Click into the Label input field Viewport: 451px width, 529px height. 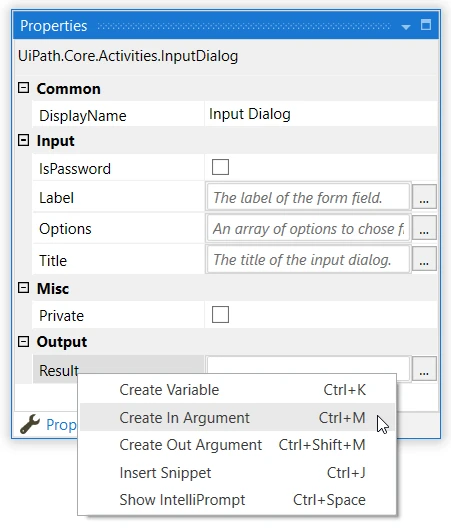[308, 197]
